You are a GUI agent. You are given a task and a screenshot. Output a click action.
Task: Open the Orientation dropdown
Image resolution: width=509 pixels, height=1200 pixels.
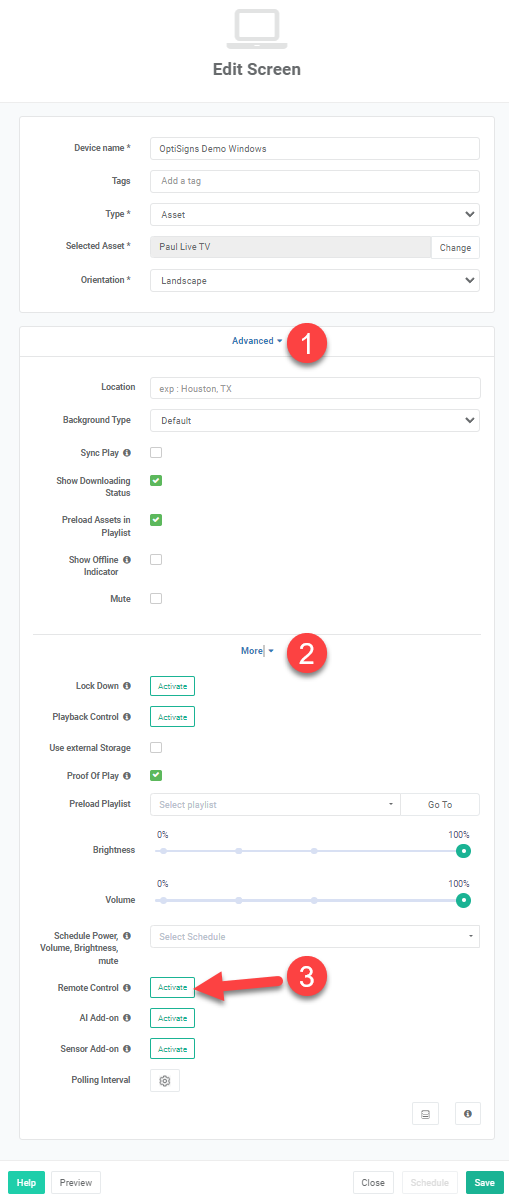[314, 281]
